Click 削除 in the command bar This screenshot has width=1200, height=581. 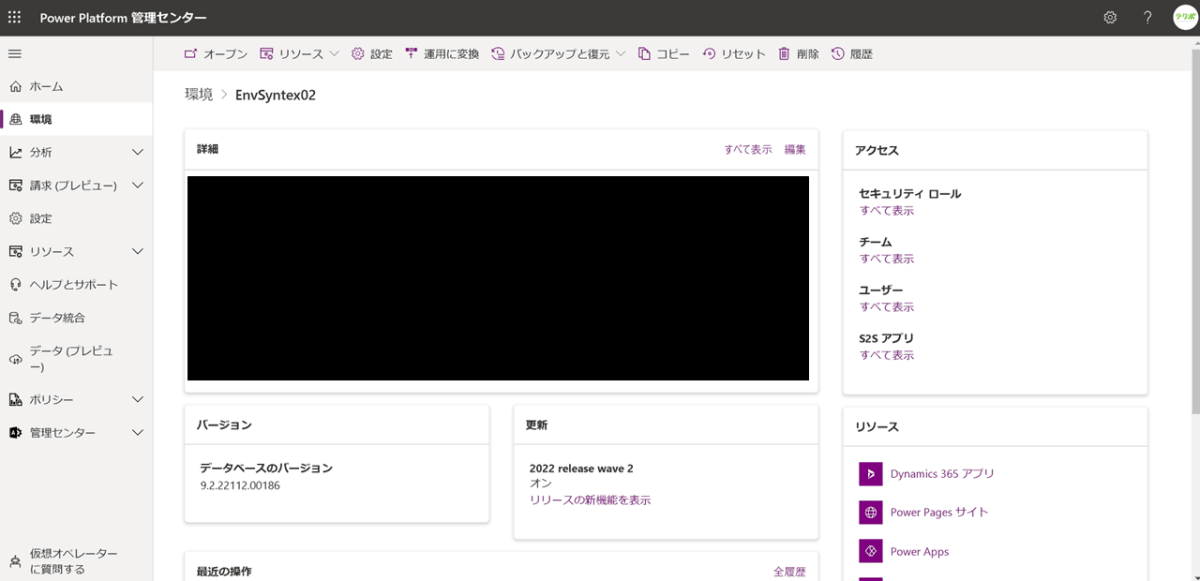tap(798, 54)
